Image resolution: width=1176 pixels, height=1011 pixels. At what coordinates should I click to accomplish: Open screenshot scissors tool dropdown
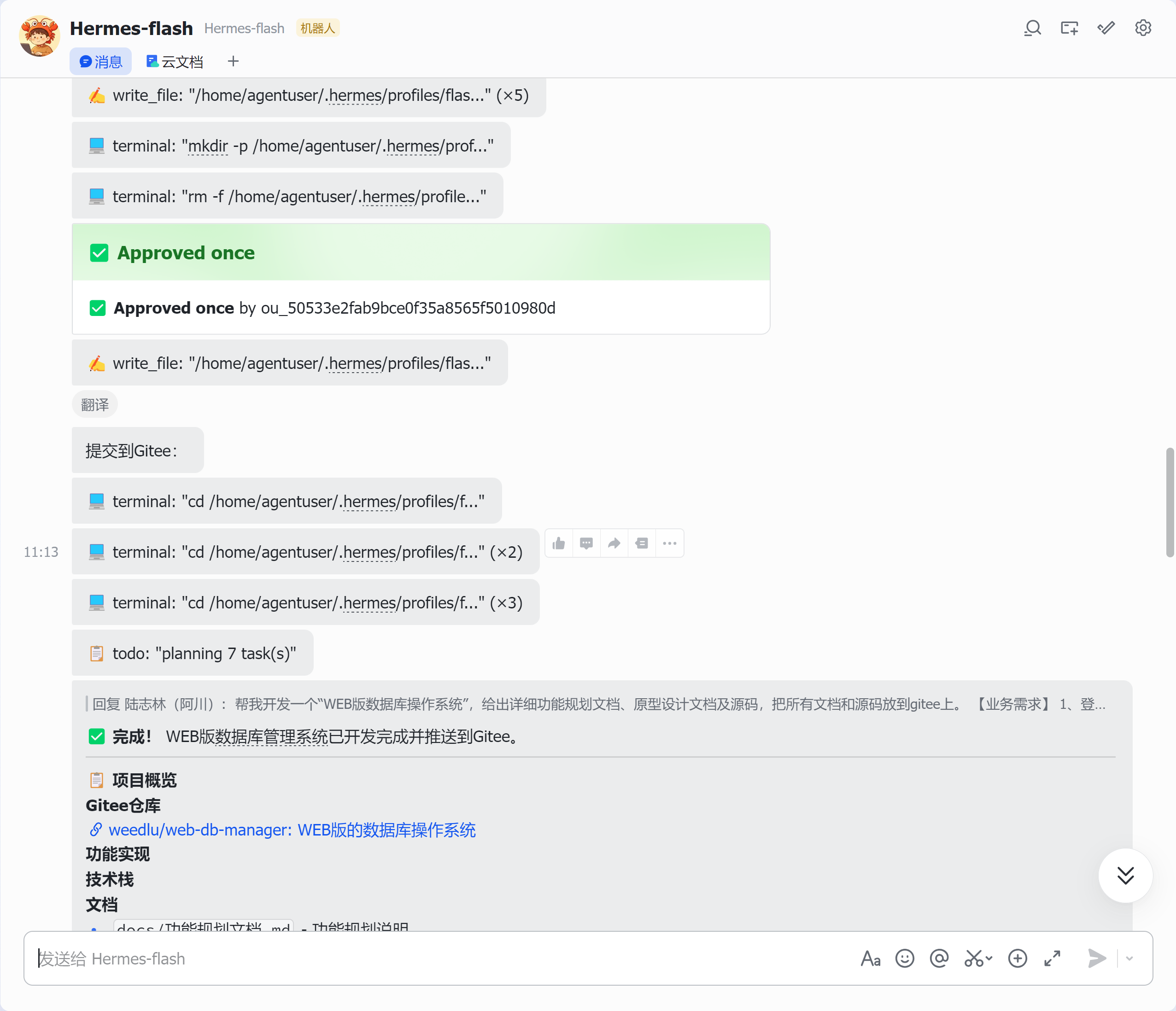pyautogui.click(x=978, y=958)
